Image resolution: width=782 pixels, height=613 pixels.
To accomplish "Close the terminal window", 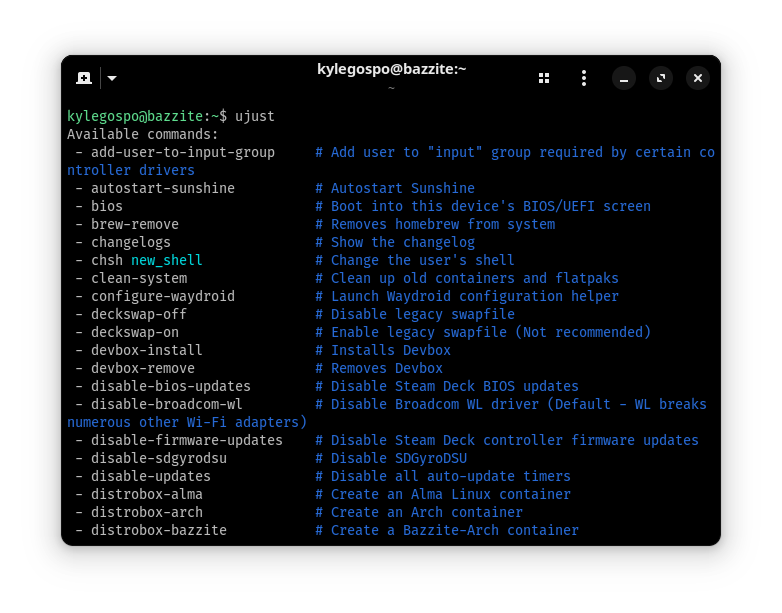I will 698,78.
